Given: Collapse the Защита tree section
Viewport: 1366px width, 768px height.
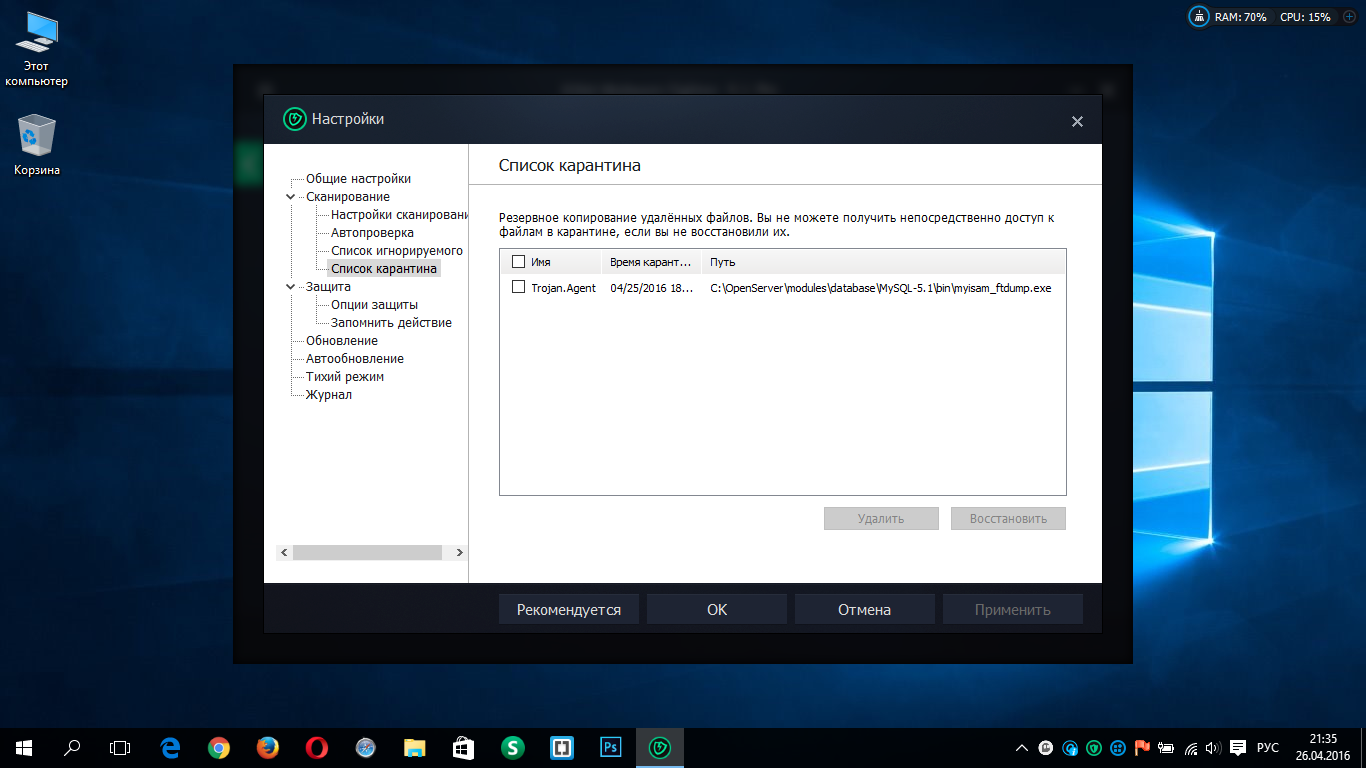Looking at the screenshot, I should (290, 287).
